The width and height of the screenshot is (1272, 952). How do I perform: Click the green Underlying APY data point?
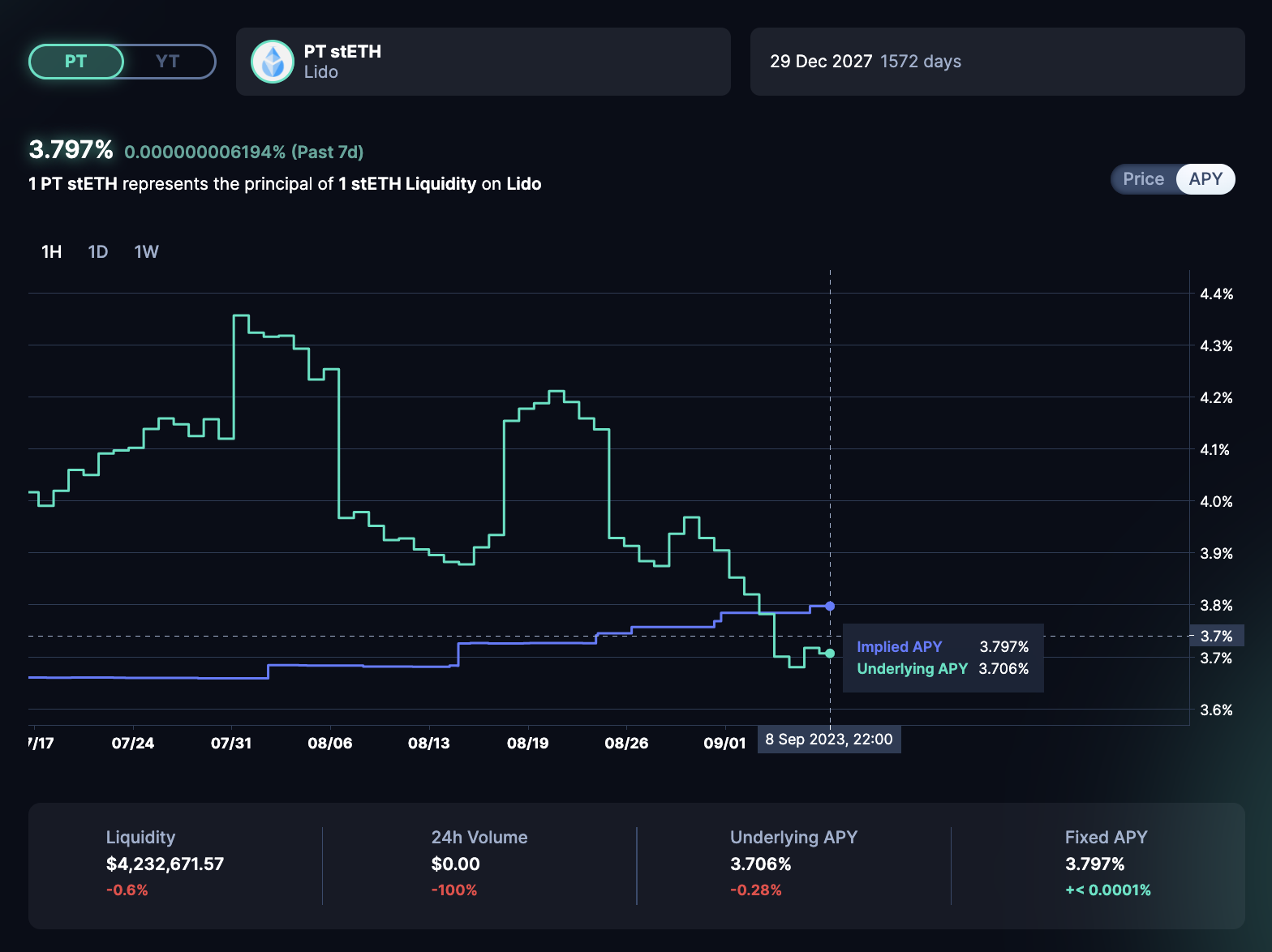point(830,654)
